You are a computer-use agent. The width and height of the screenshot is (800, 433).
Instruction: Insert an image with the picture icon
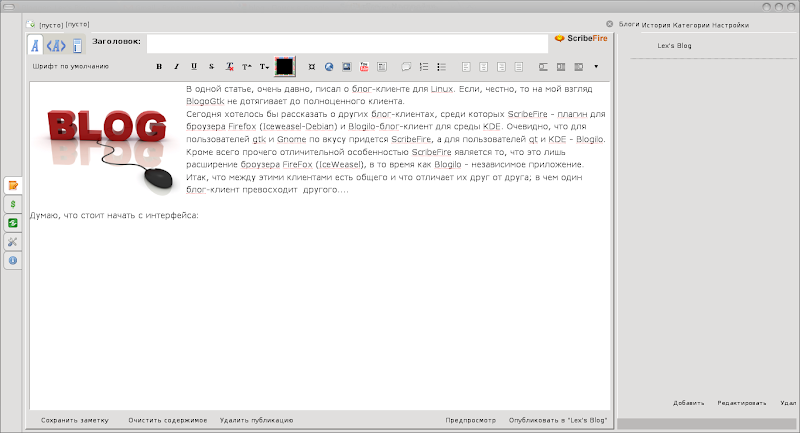(346, 67)
